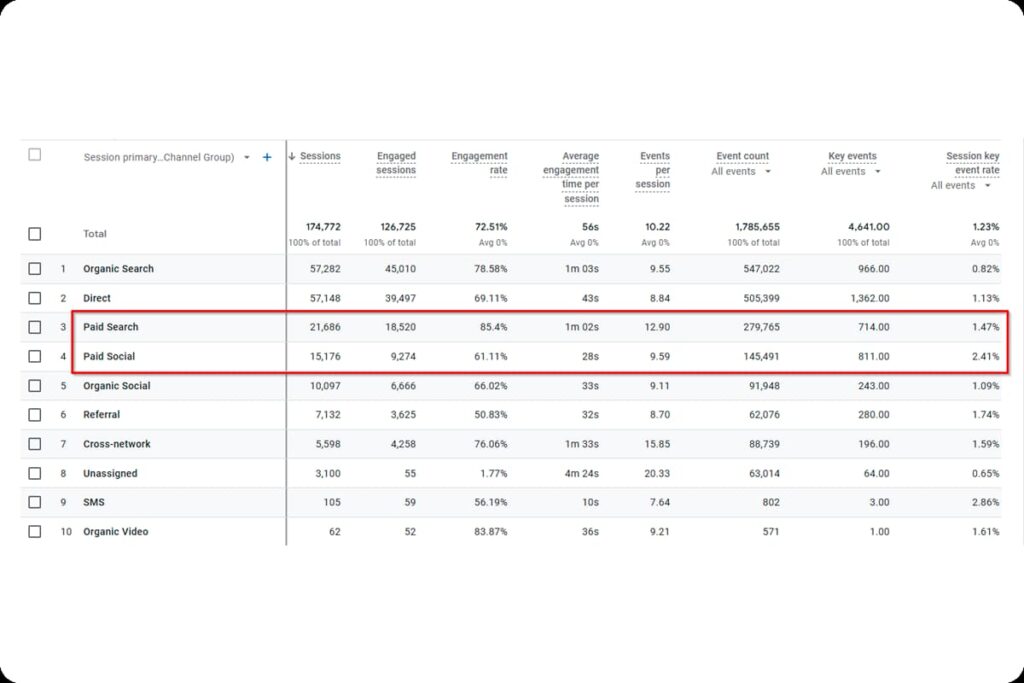Click the Cross-network channel name
This screenshot has width=1024, height=683.
[x=117, y=444]
